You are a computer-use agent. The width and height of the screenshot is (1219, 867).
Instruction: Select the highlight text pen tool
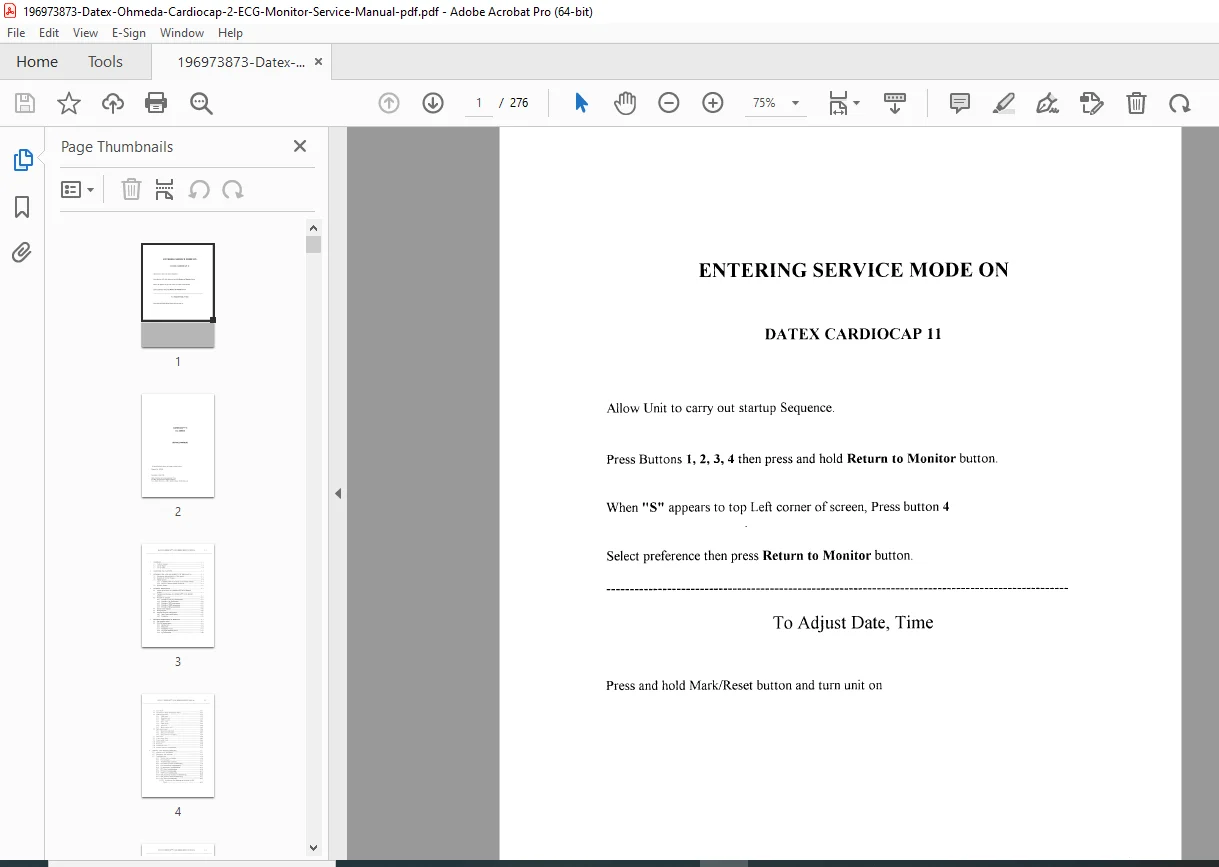click(x=1004, y=103)
